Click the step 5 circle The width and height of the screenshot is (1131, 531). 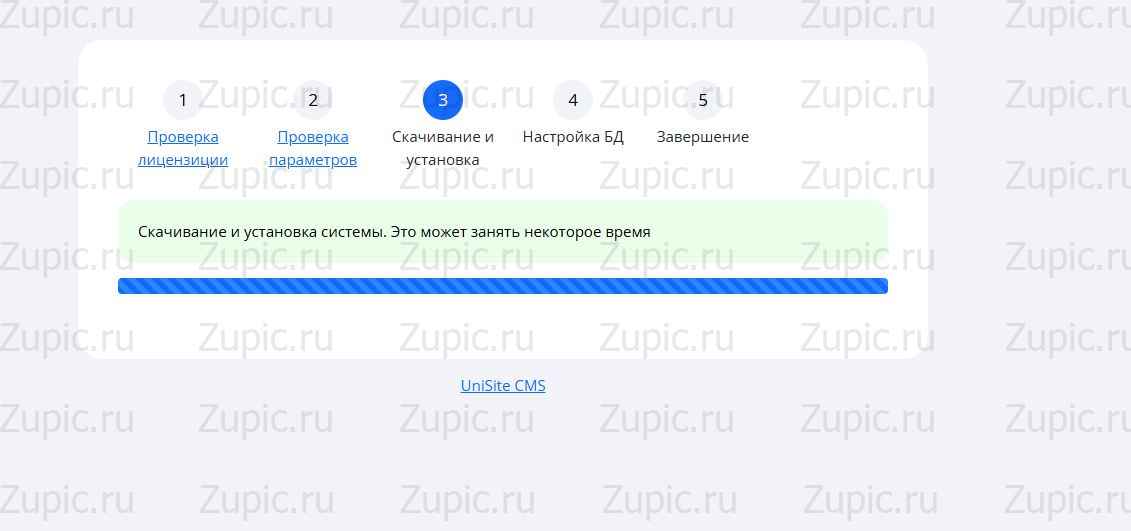click(703, 100)
